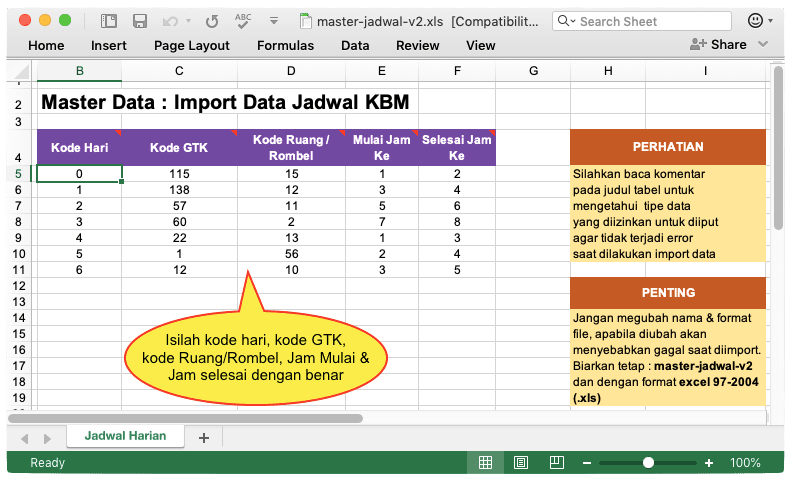Zoom out with the minus button

[x=586, y=463]
